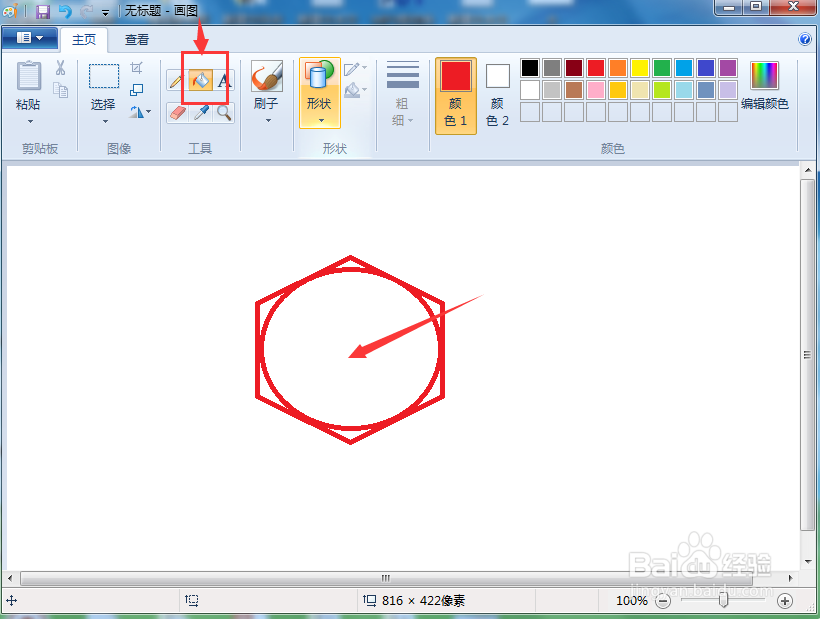820x619 pixels.
Task: Choose the green color swatch
Action: (x=662, y=68)
